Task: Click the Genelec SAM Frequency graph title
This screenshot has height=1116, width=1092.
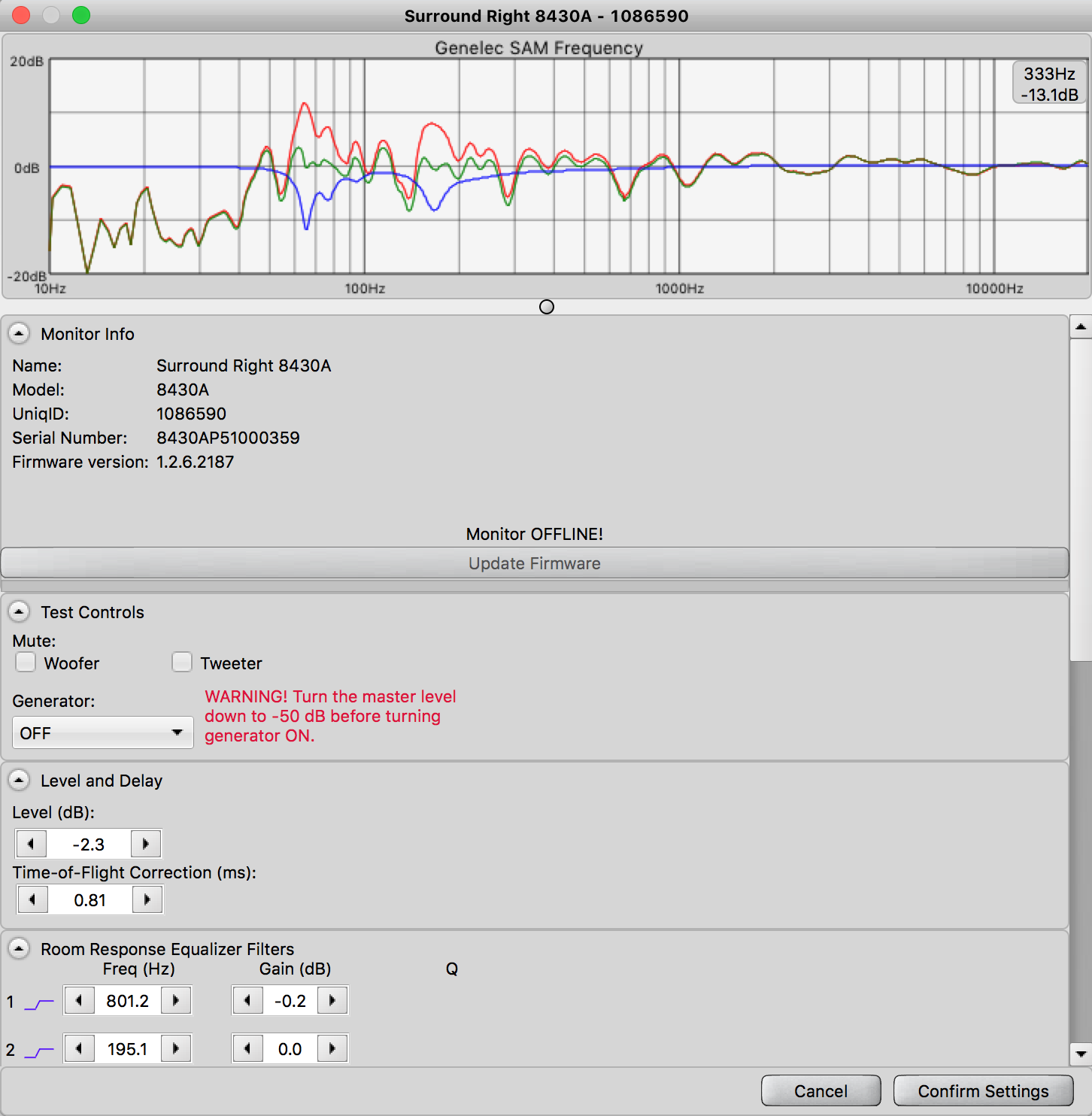Action: coord(539,48)
